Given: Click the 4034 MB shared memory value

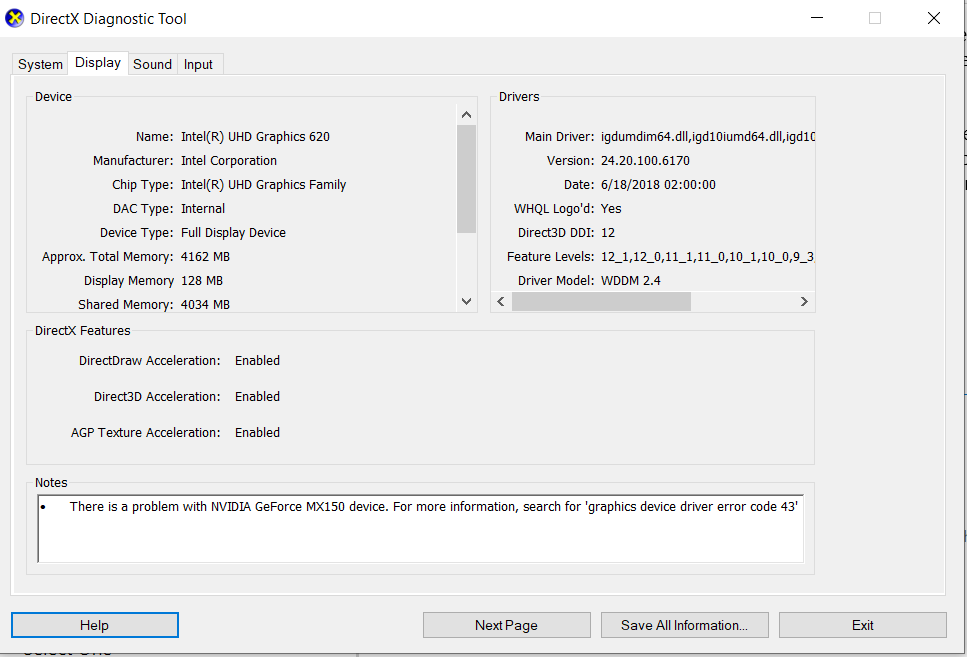Looking at the screenshot, I should click(x=205, y=305).
